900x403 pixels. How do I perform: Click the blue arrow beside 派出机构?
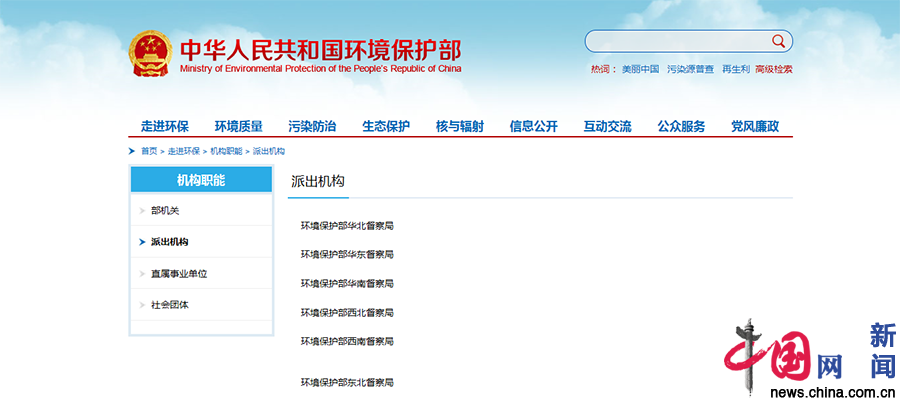tap(142, 242)
